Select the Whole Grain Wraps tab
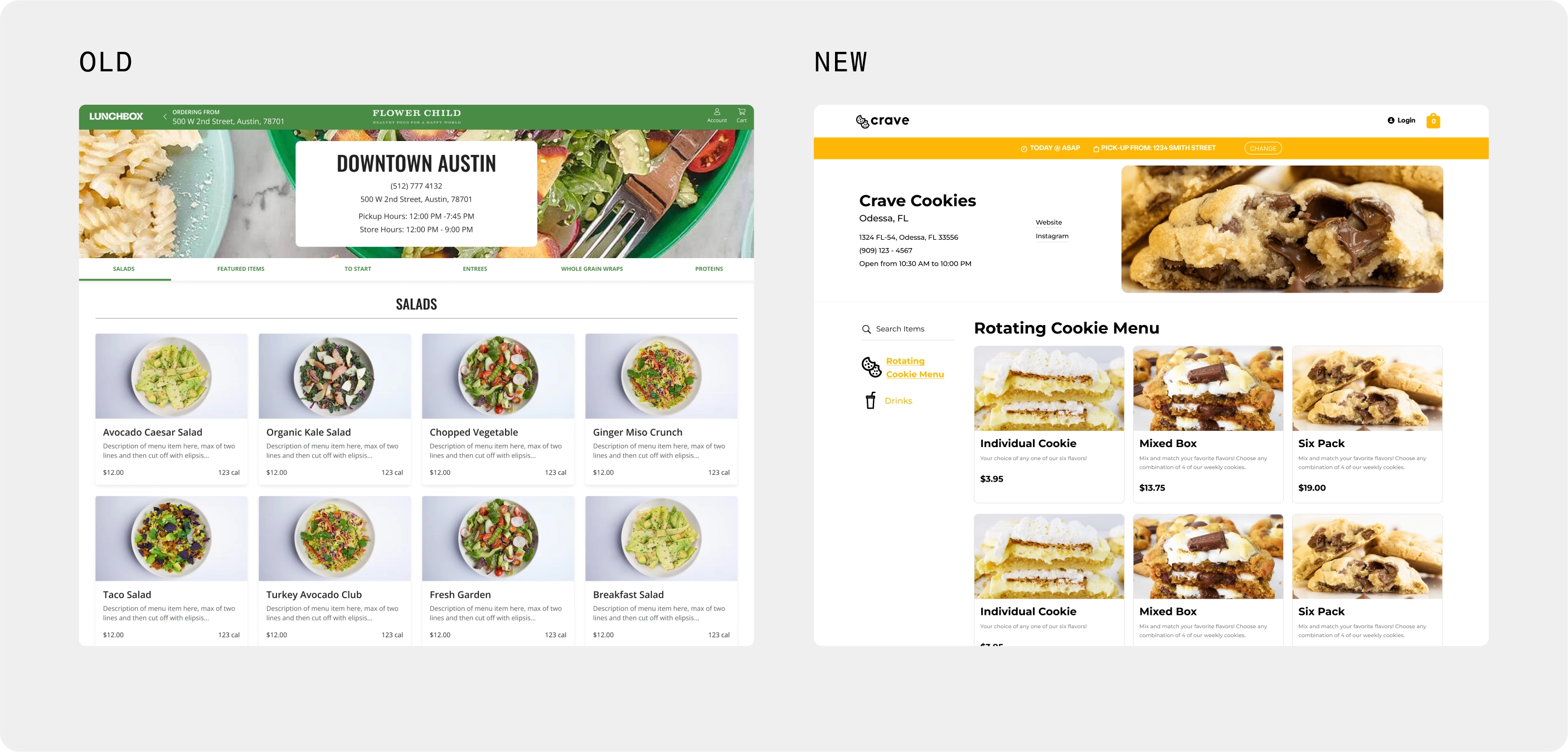 pyautogui.click(x=591, y=269)
